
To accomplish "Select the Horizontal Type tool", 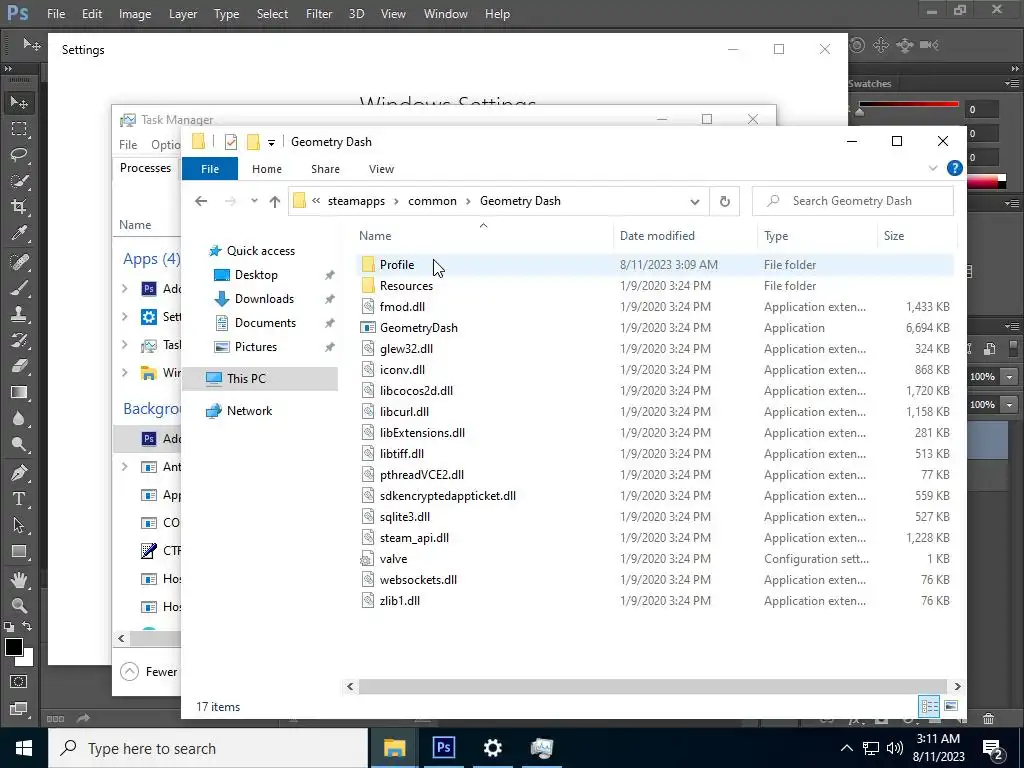I will (x=19, y=499).
